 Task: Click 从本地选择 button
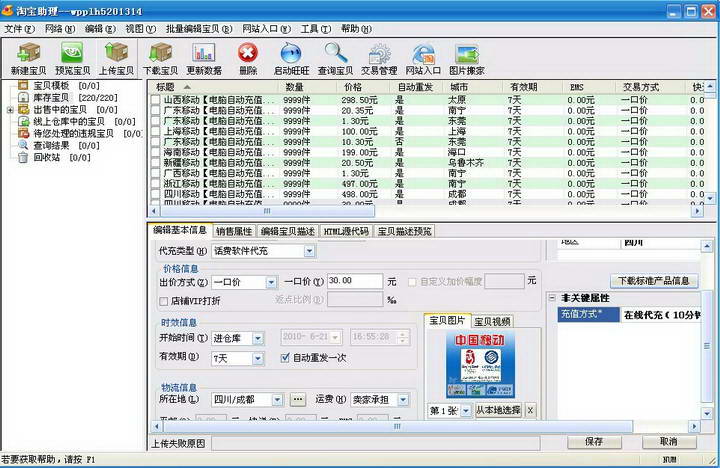(x=498, y=410)
